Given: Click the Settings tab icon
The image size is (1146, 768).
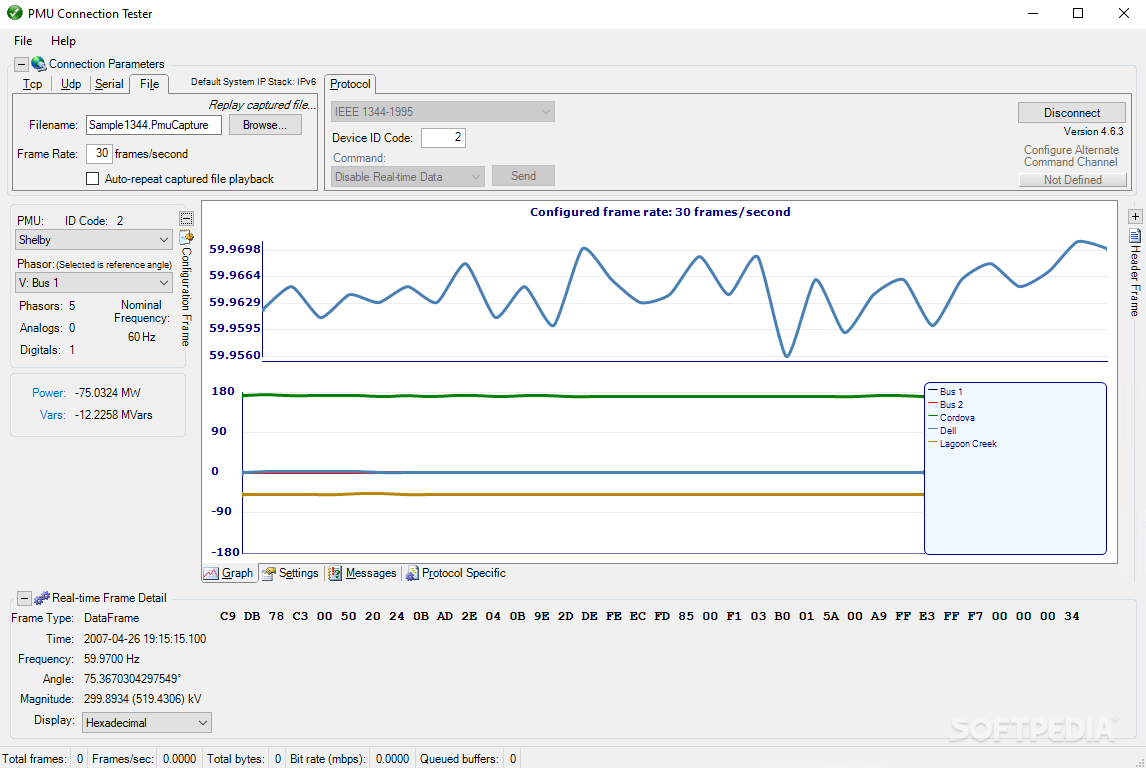Looking at the screenshot, I should tap(269, 574).
